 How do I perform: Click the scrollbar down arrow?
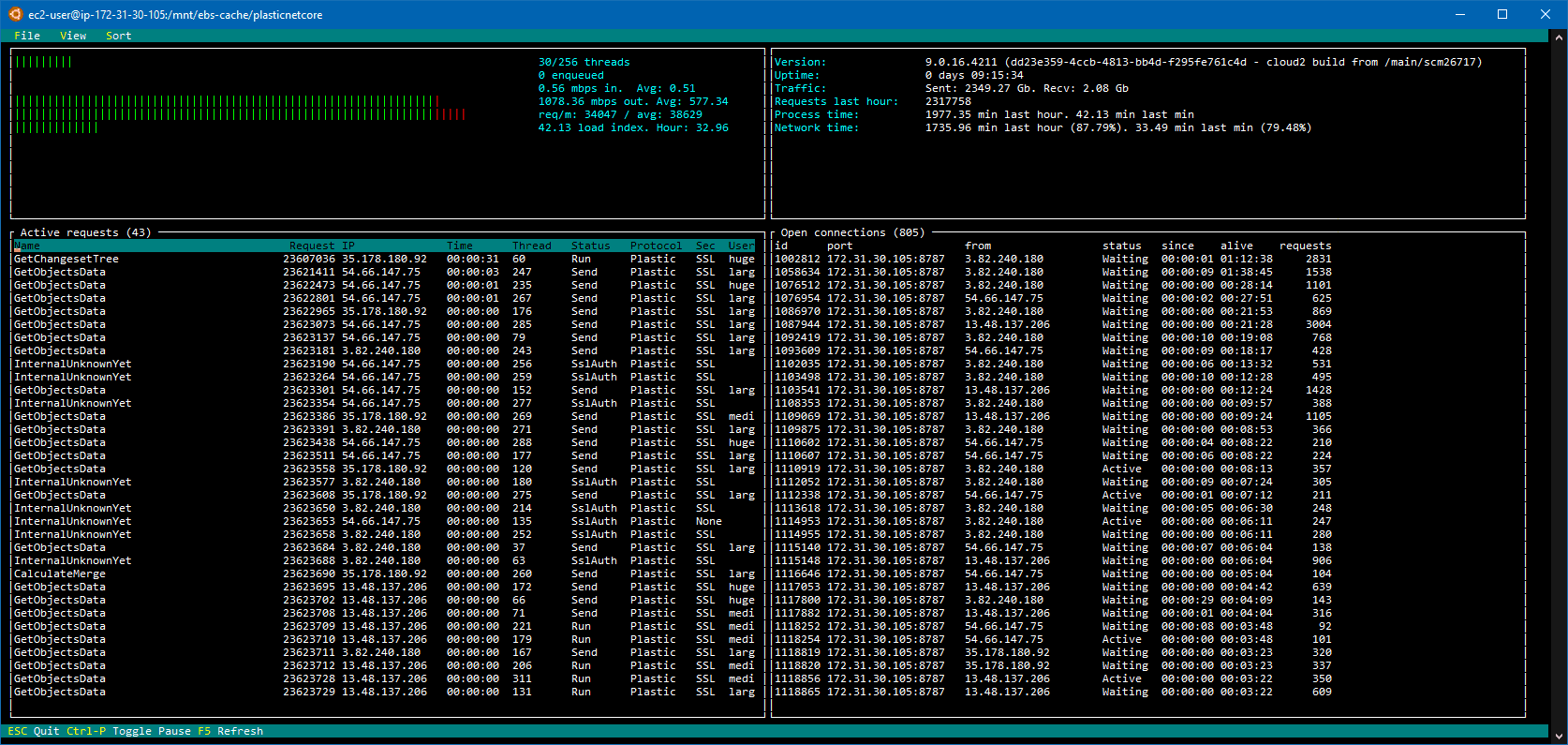coord(1559,736)
